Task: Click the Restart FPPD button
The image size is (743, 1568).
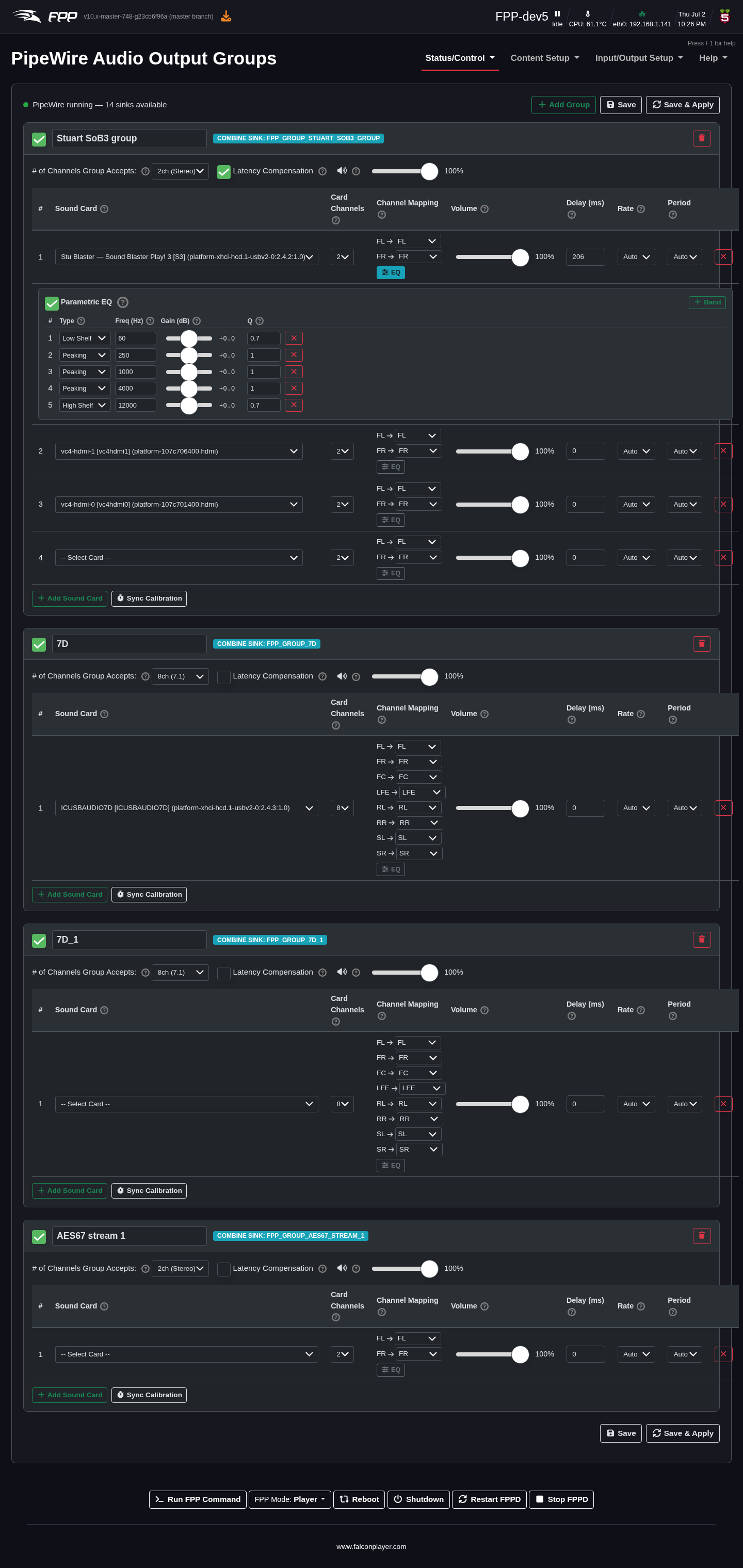Action: click(x=489, y=1499)
